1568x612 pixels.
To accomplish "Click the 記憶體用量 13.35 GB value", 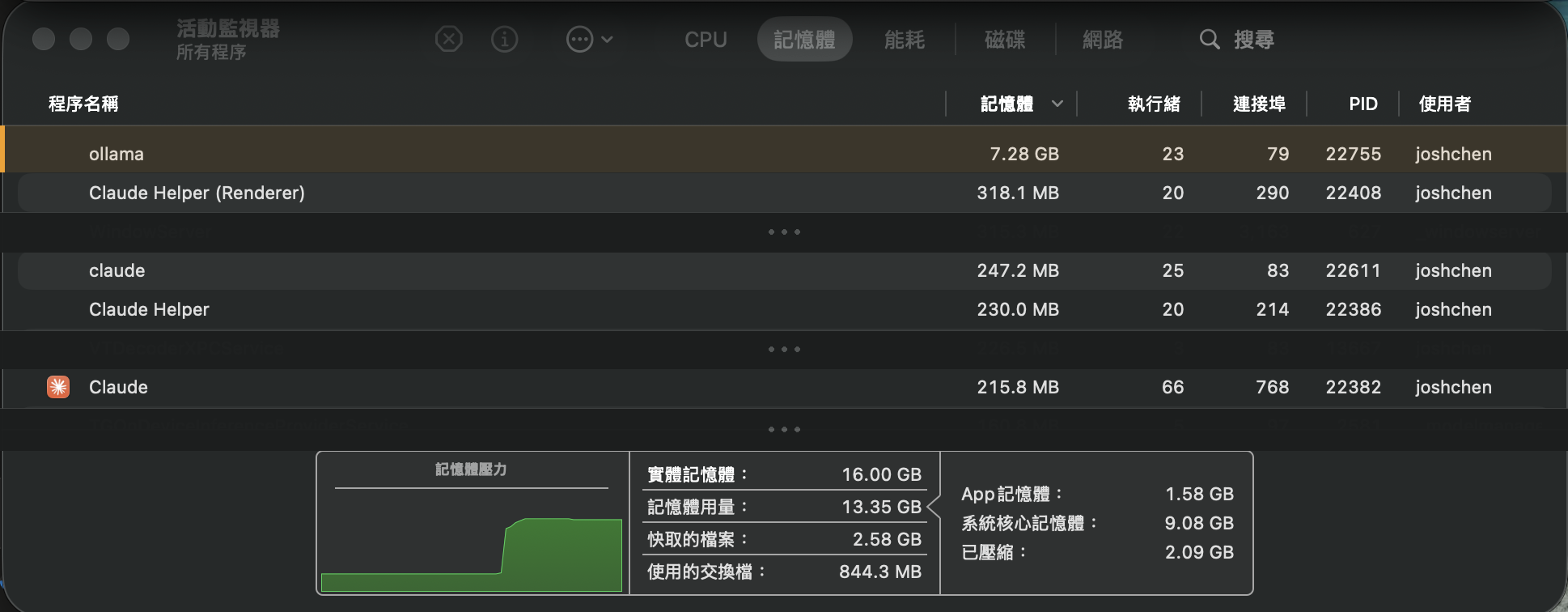I will pyautogui.click(x=881, y=507).
